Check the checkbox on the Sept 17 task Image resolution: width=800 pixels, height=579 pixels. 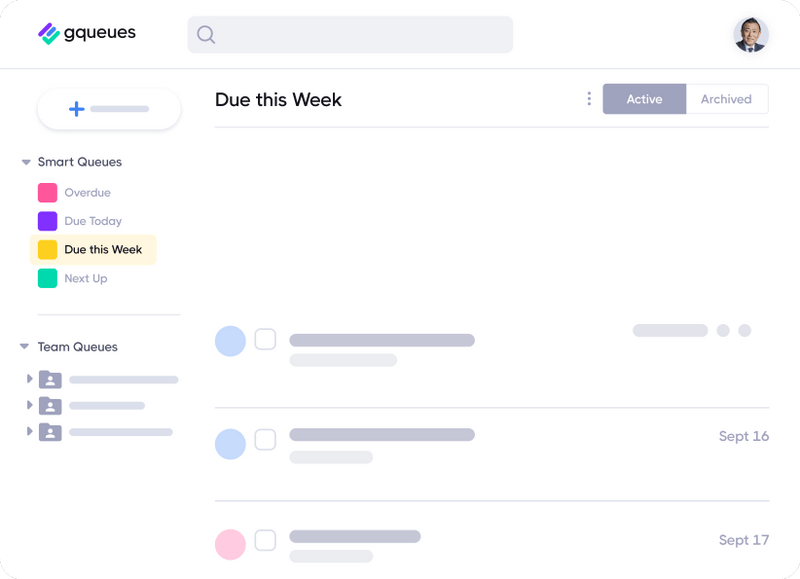pyautogui.click(x=265, y=539)
